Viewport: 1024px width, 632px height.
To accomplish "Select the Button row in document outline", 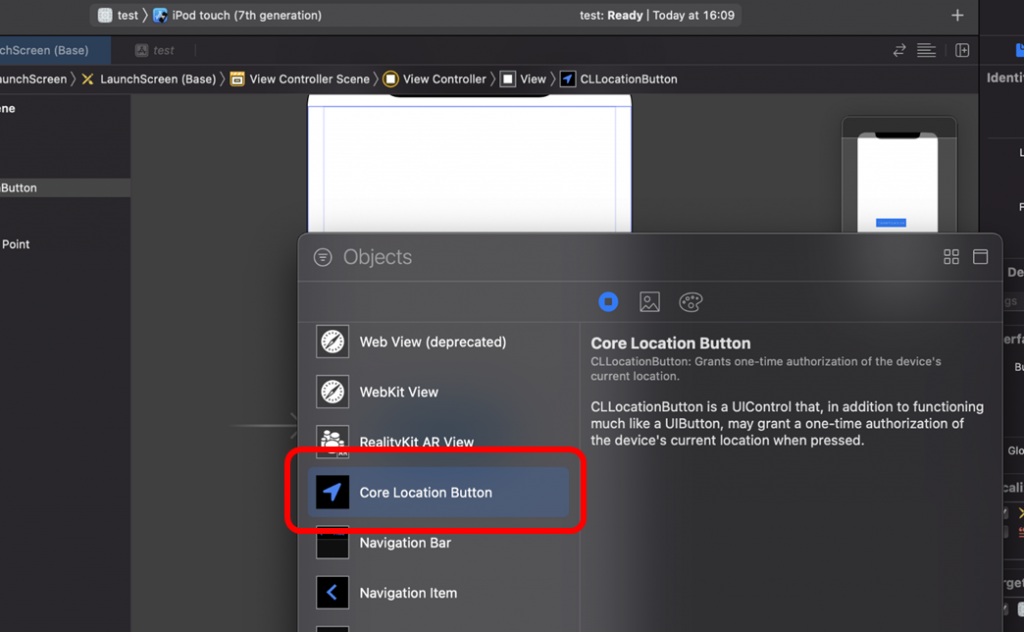I will tap(65, 188).
